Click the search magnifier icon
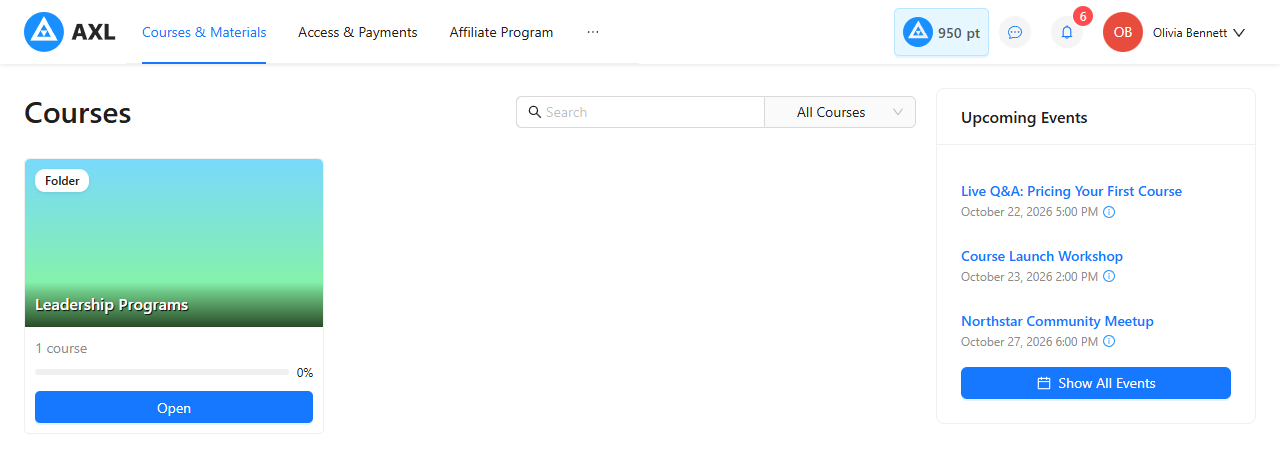Viewport: 1280px width, 450px height. point(534,112)
